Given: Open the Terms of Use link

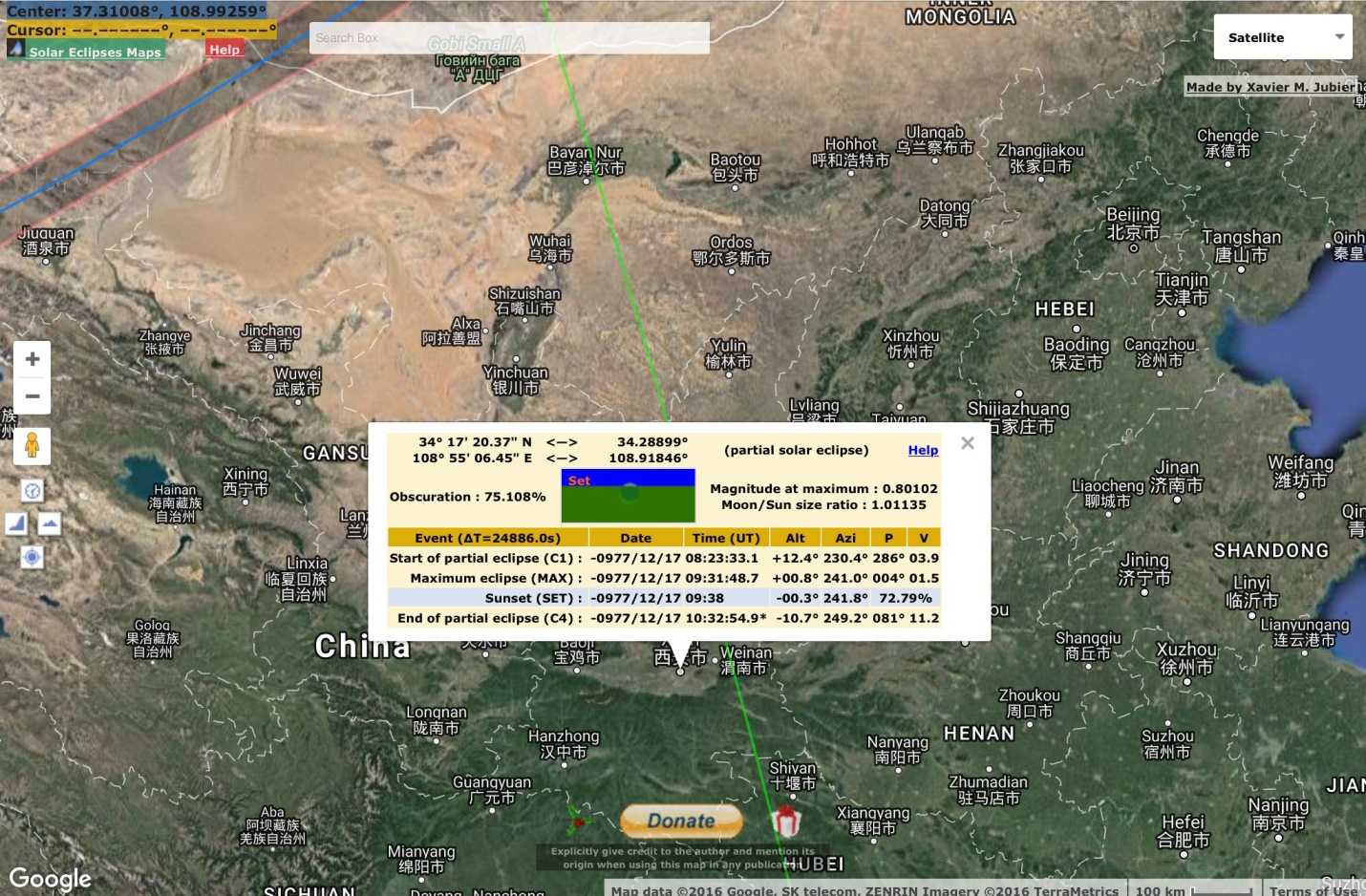Looking at the screenshot, I should pyautogui.click(x=1313, y=890).
